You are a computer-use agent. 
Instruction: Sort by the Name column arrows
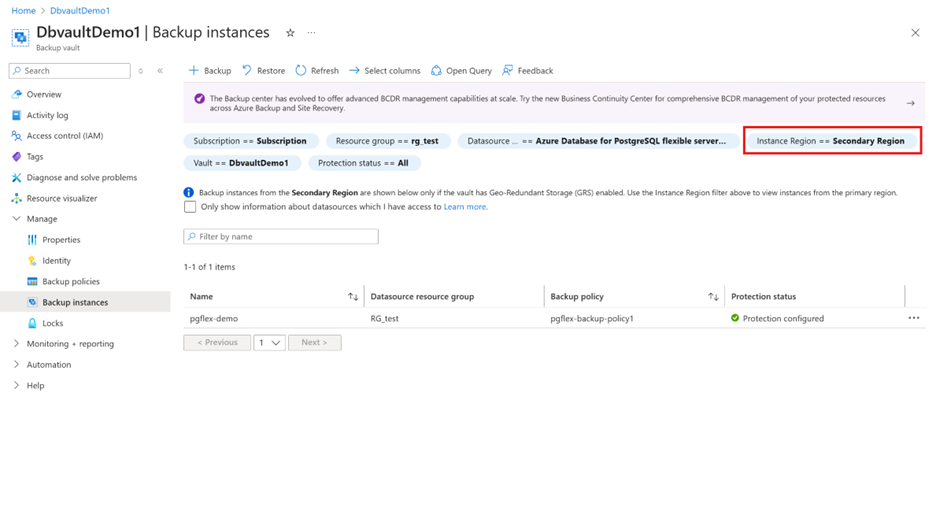[x=353, y=297]
